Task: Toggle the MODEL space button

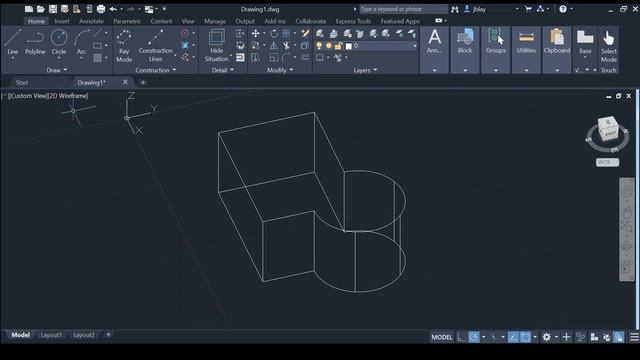Action: pyautogui.click(x=442, y=337)
